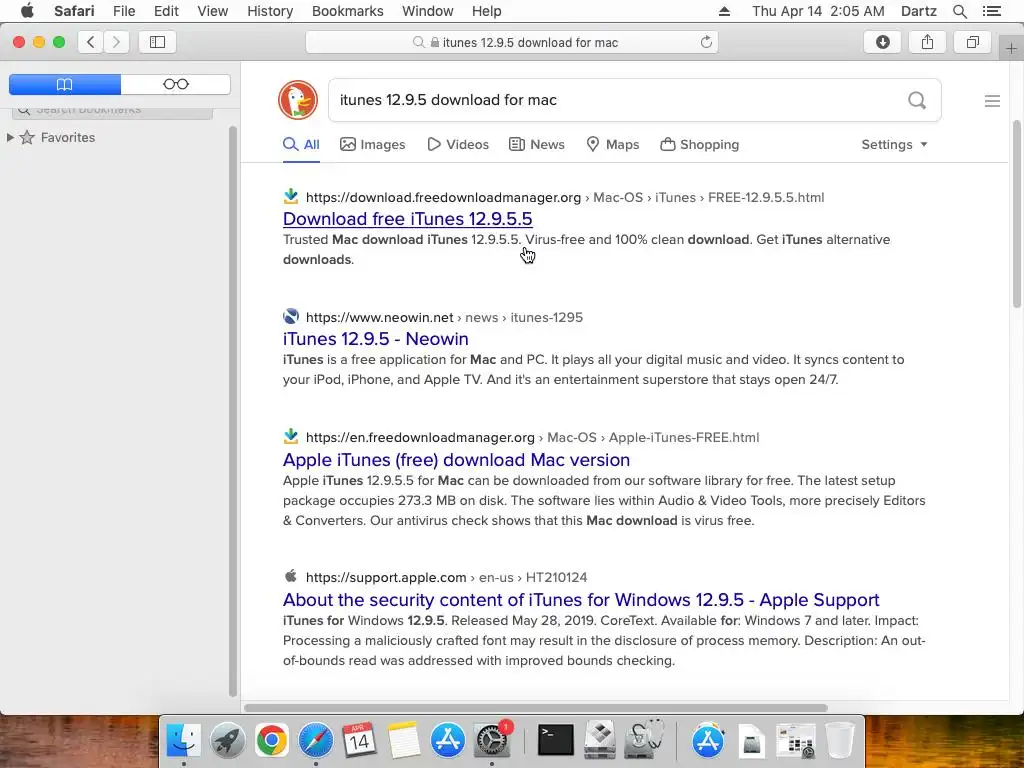Viewport: 1024px width, 768px height.
Task: Open Notification Center list icon
Action: tap(991, 11)
